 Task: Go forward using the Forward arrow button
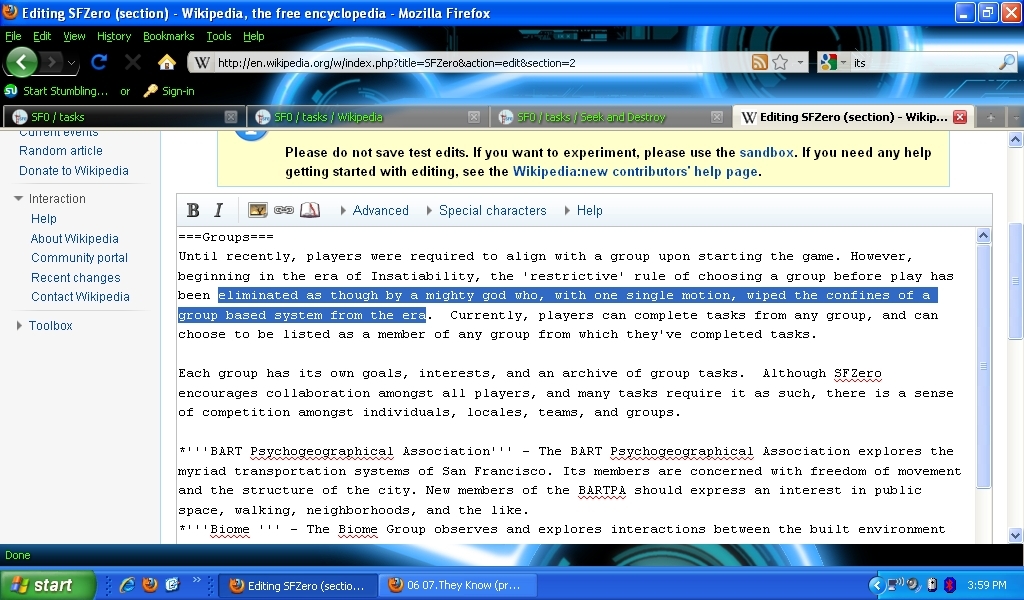[x=51, y=63]
